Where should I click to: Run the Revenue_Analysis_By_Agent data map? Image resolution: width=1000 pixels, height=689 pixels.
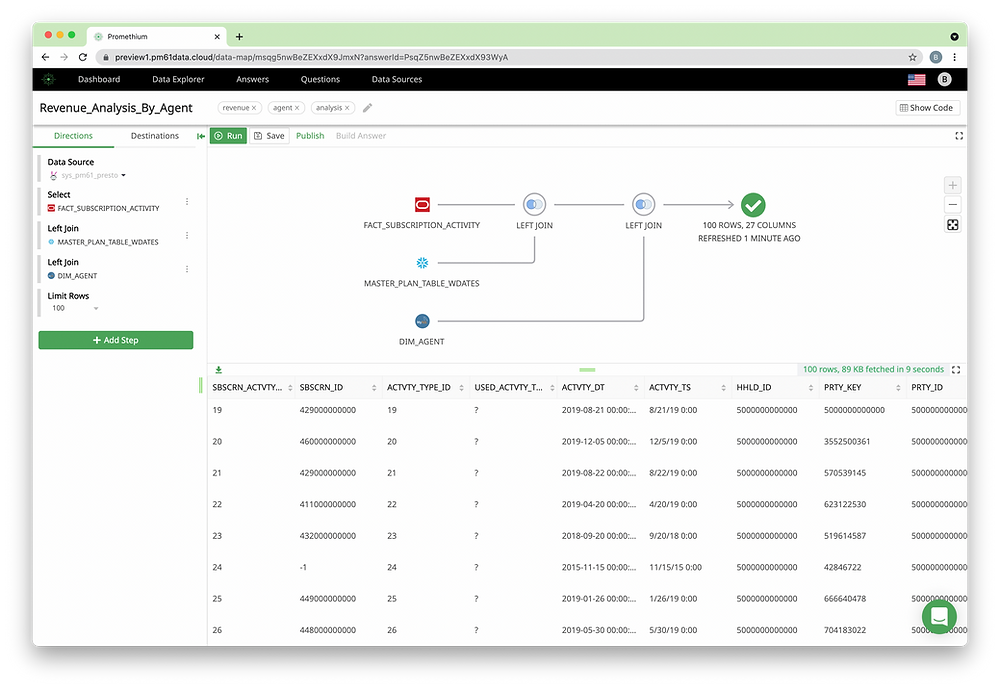tap(228, 136)
